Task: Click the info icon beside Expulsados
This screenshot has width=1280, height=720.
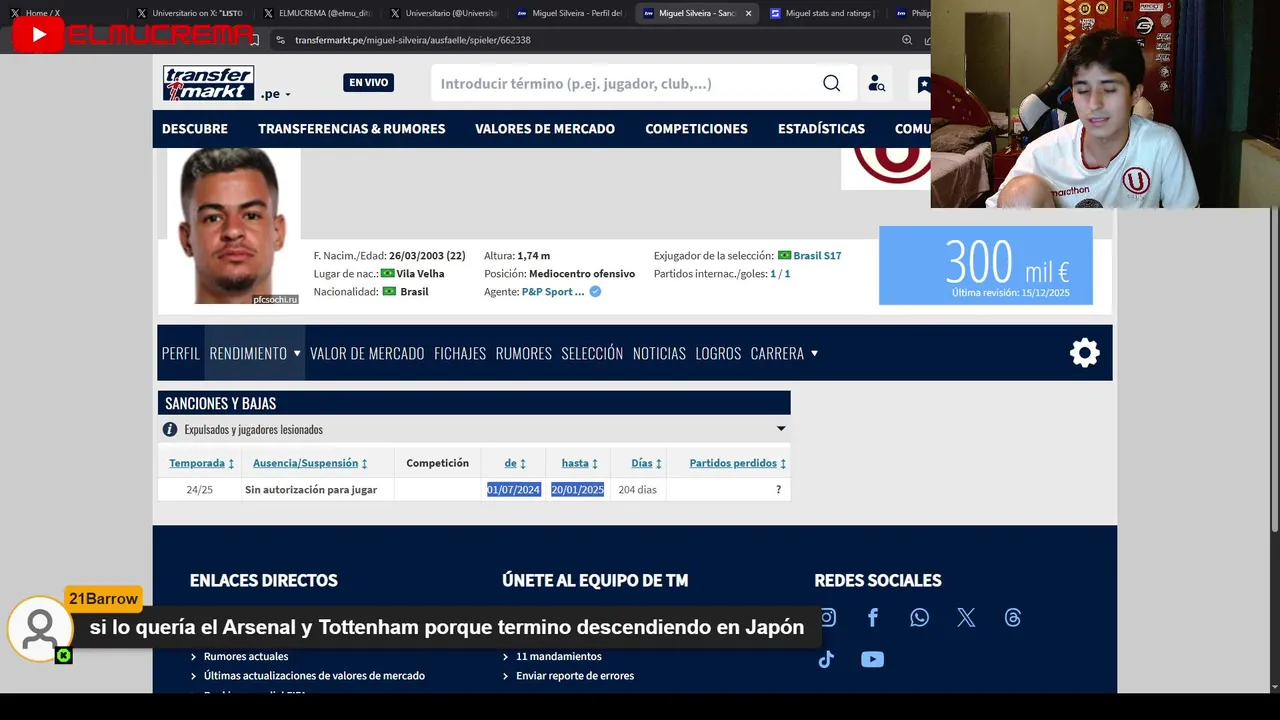Action: [170, 429]
